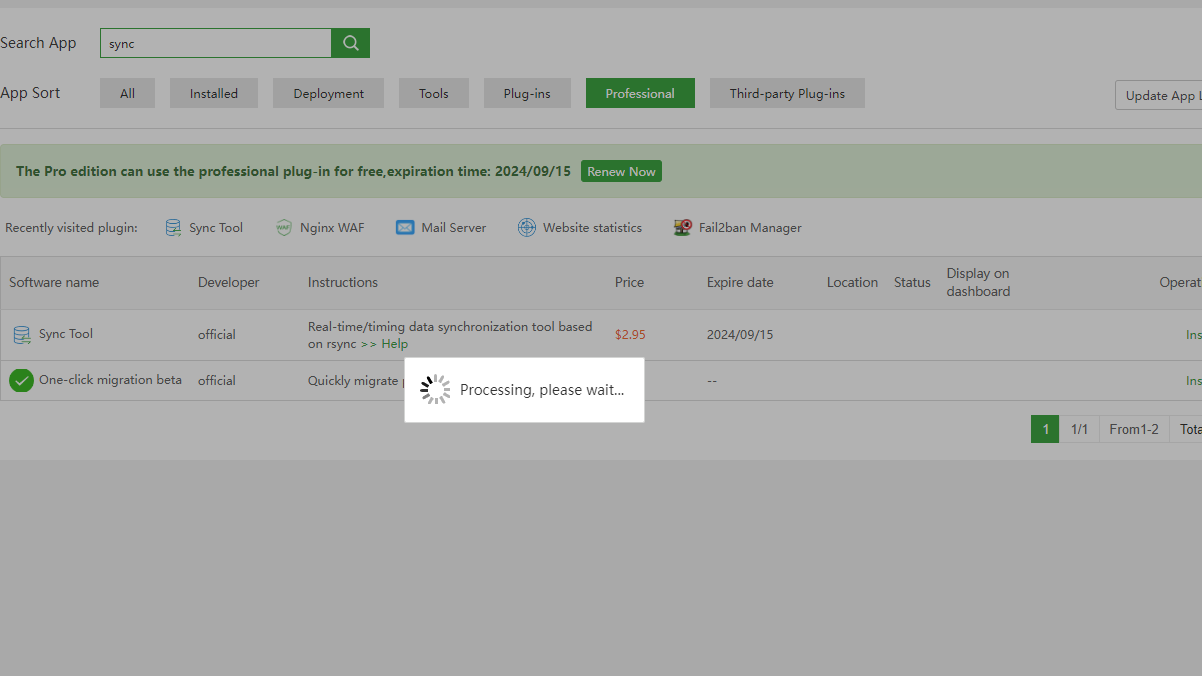Viewport: 1202px width, 676px height.
Task: Select the Tools category filter
Action: click(433, 92)
